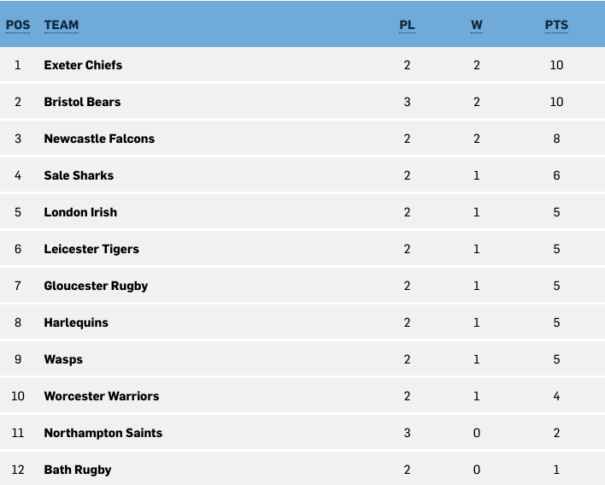Choose the London Irish team entry
Viewport: 605px width, 485px height.
tap(80, 212)
